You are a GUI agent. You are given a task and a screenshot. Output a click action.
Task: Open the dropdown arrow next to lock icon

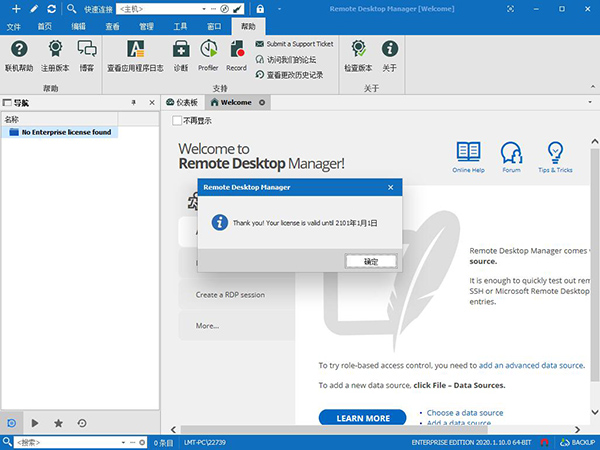pos(279,9)
